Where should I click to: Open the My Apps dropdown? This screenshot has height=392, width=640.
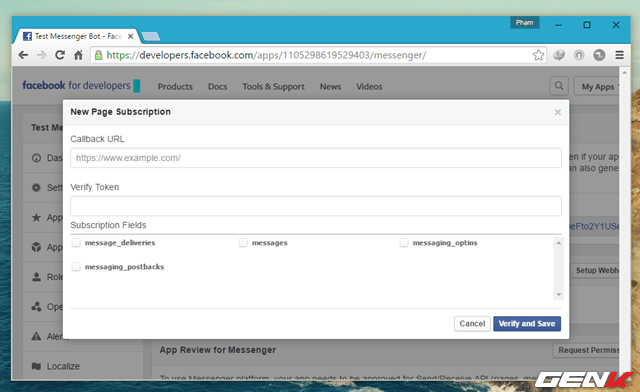tap(597, 86)
